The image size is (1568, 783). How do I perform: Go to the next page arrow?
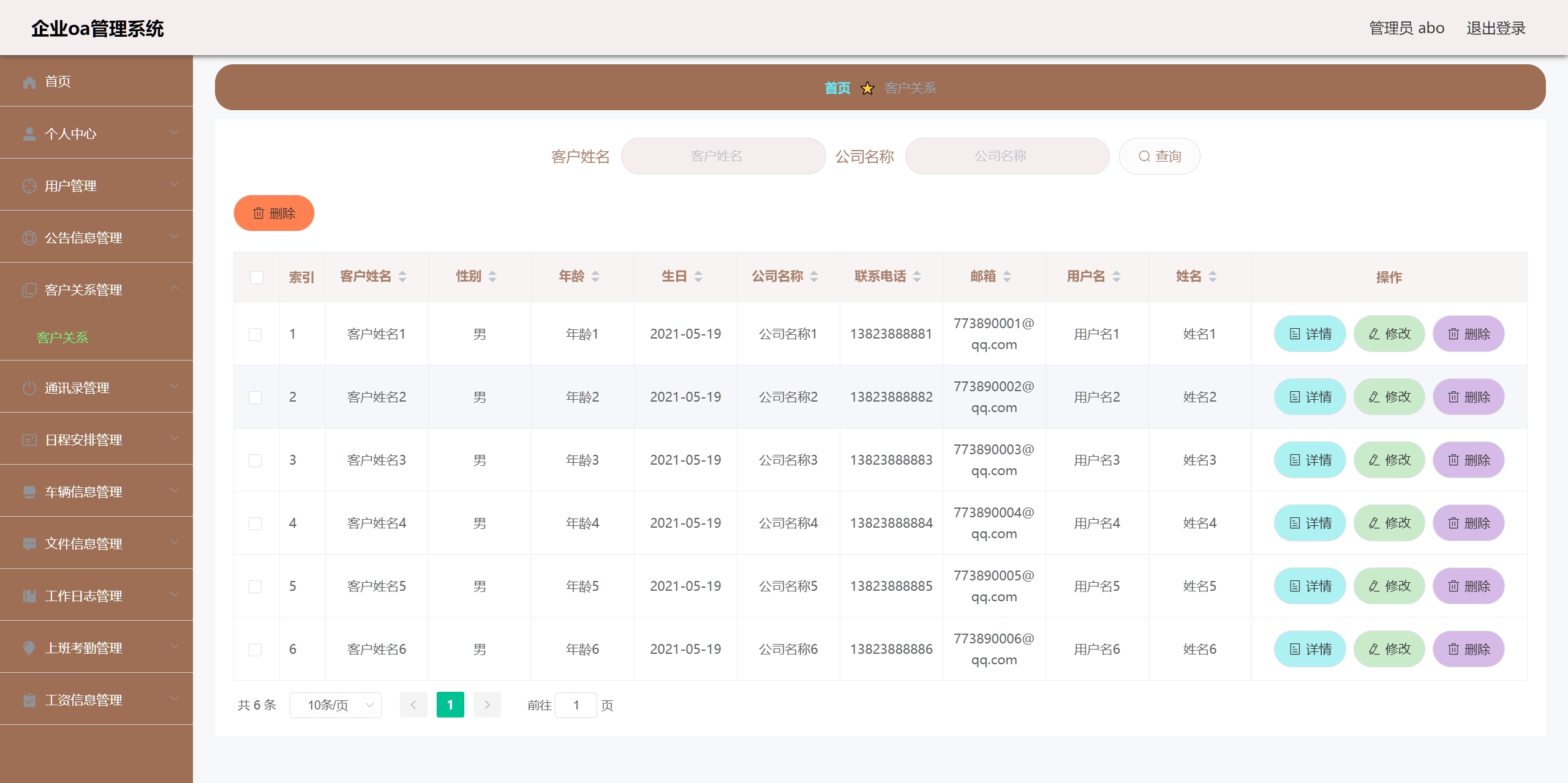coord(487,705)
